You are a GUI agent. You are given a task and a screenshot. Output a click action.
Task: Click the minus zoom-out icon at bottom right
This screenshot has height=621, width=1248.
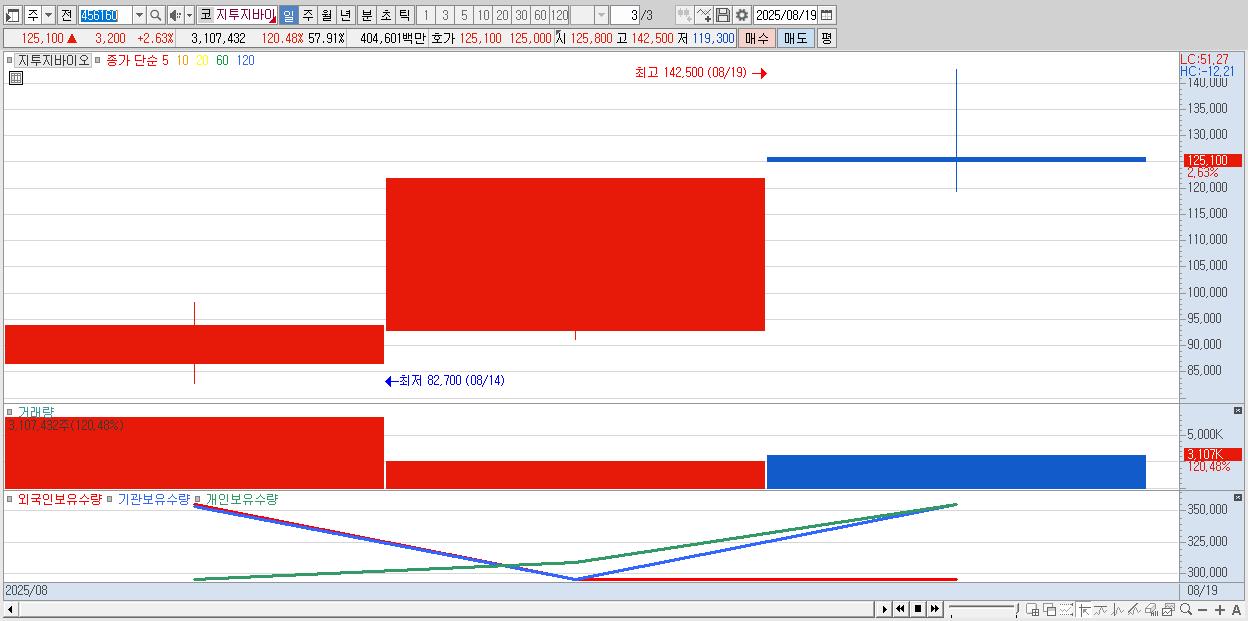(x=1202, y=610)
